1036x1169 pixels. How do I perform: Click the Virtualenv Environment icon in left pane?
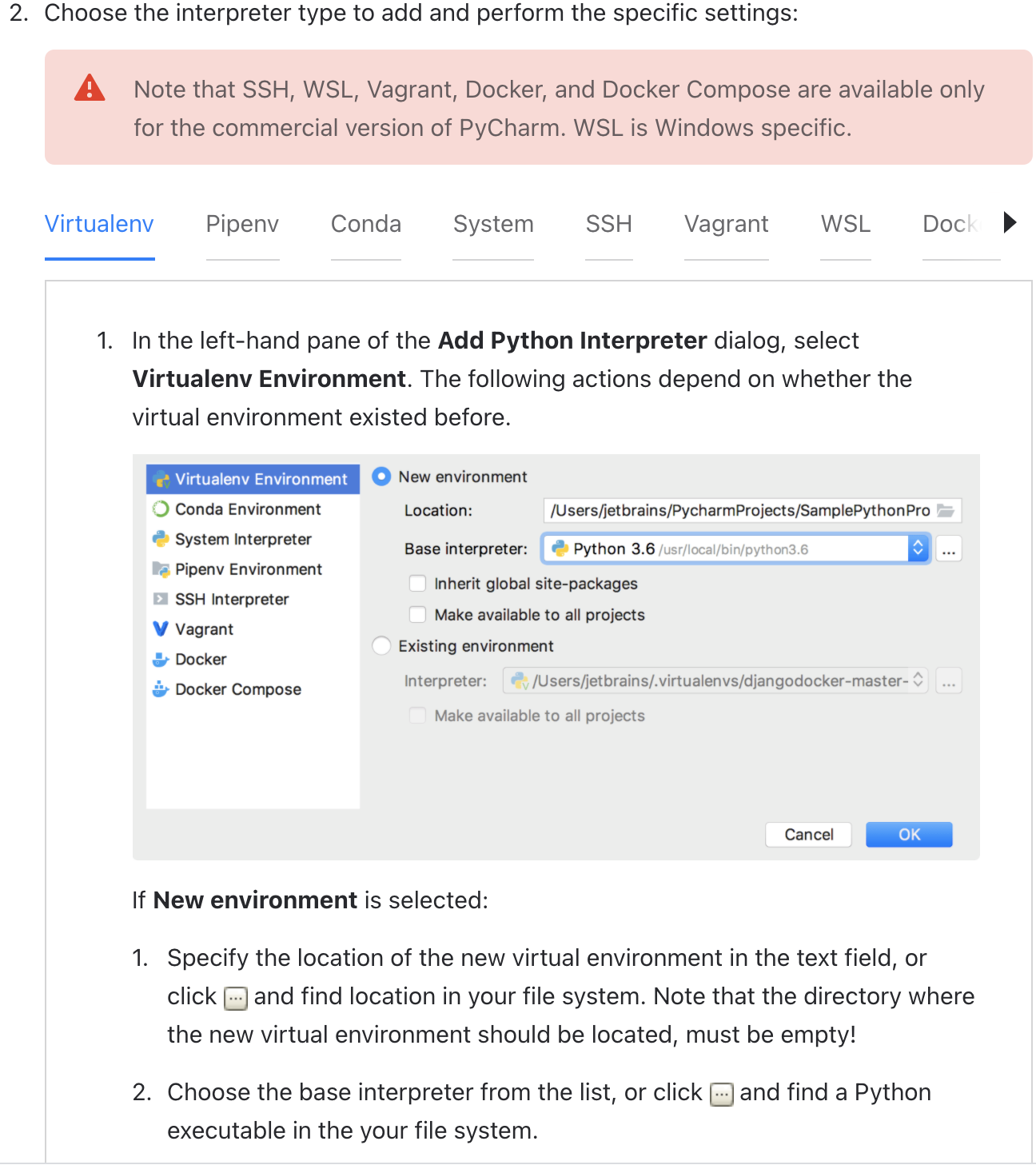click(x=161, y=480)
